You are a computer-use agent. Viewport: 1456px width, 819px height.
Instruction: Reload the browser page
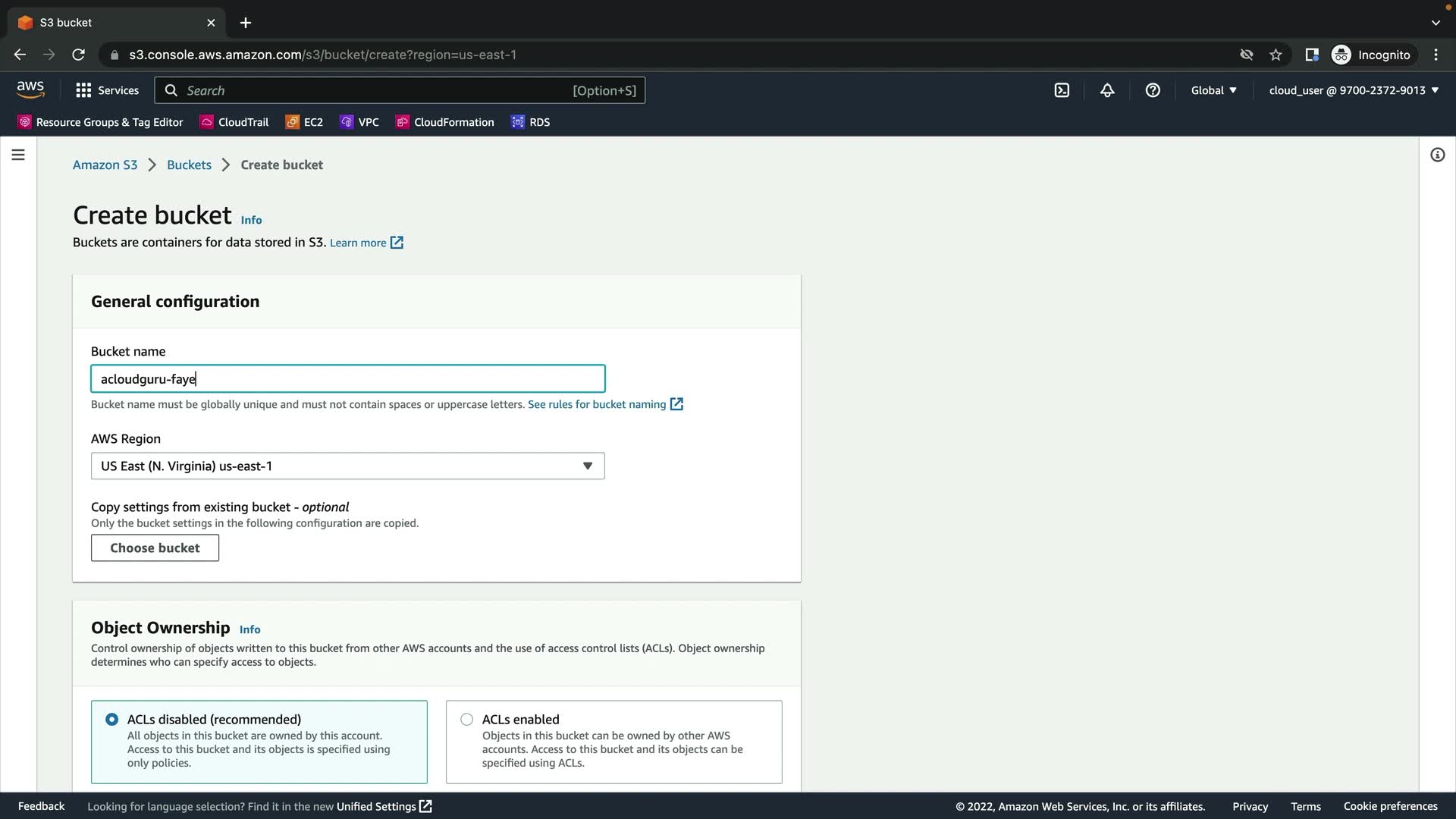[x=78, y=55]
